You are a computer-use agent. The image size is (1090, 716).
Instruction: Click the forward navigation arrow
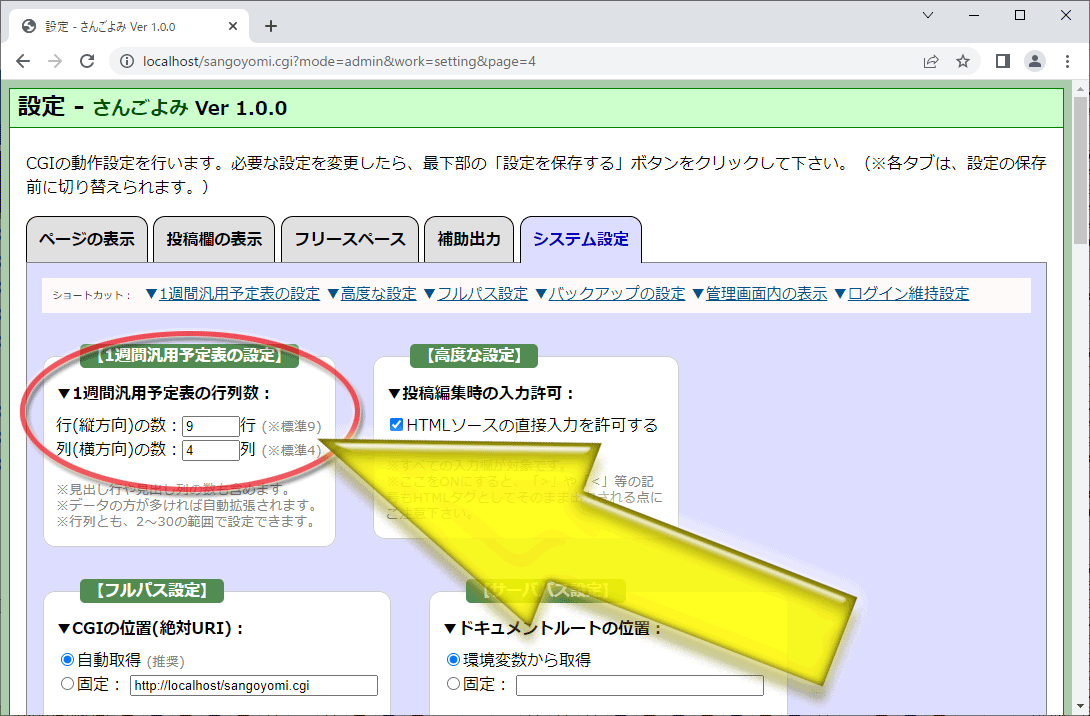tap(55, 61)
